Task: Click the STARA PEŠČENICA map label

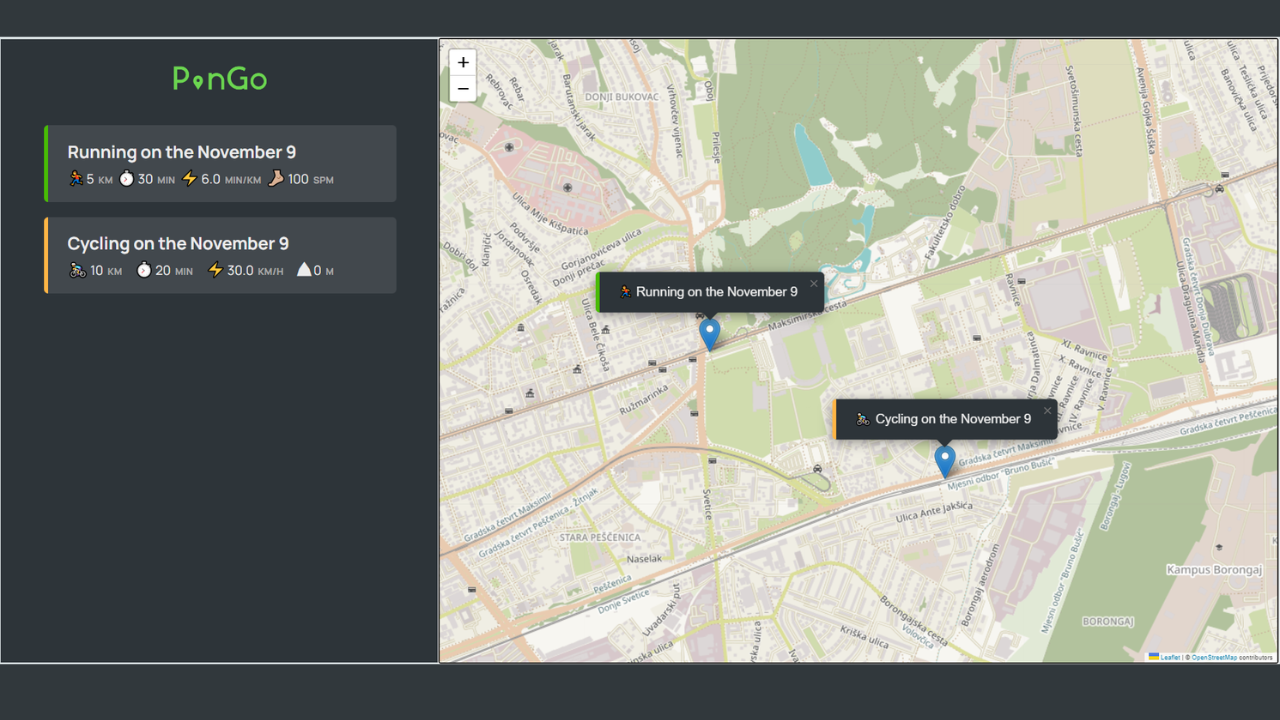Action: tap(600, 537)
